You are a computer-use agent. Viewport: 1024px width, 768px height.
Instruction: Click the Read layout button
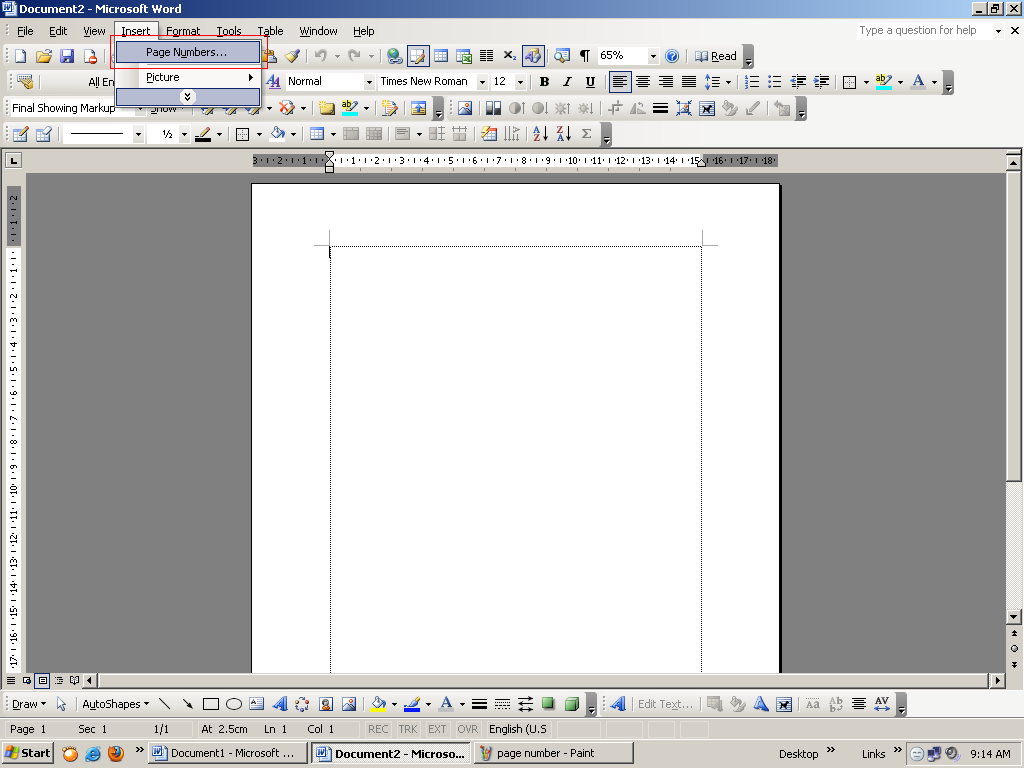[716, 56]
